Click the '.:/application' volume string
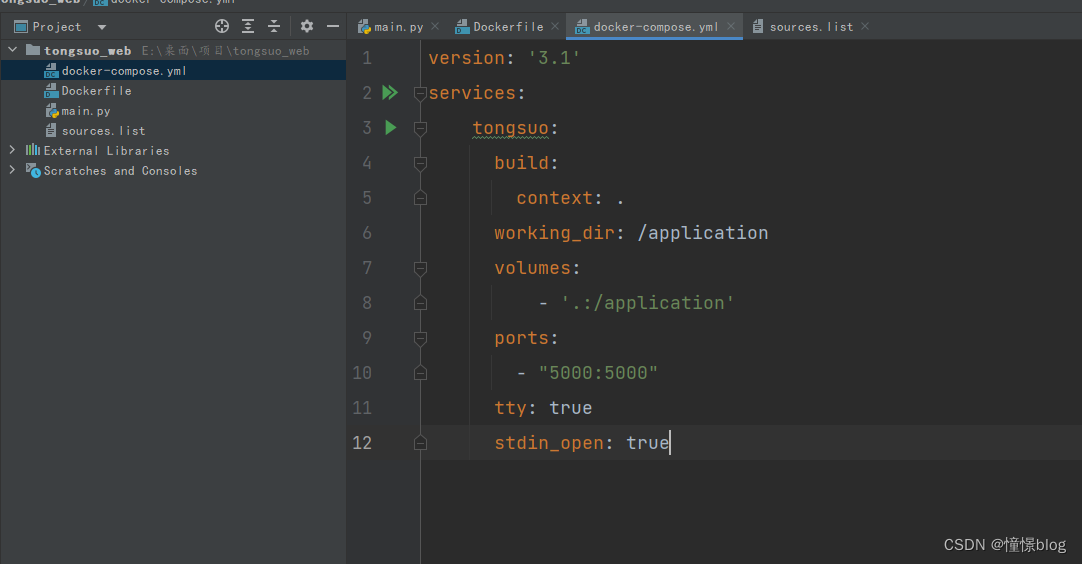This screenshot has height=564, width=1082. tap(647, 303)
